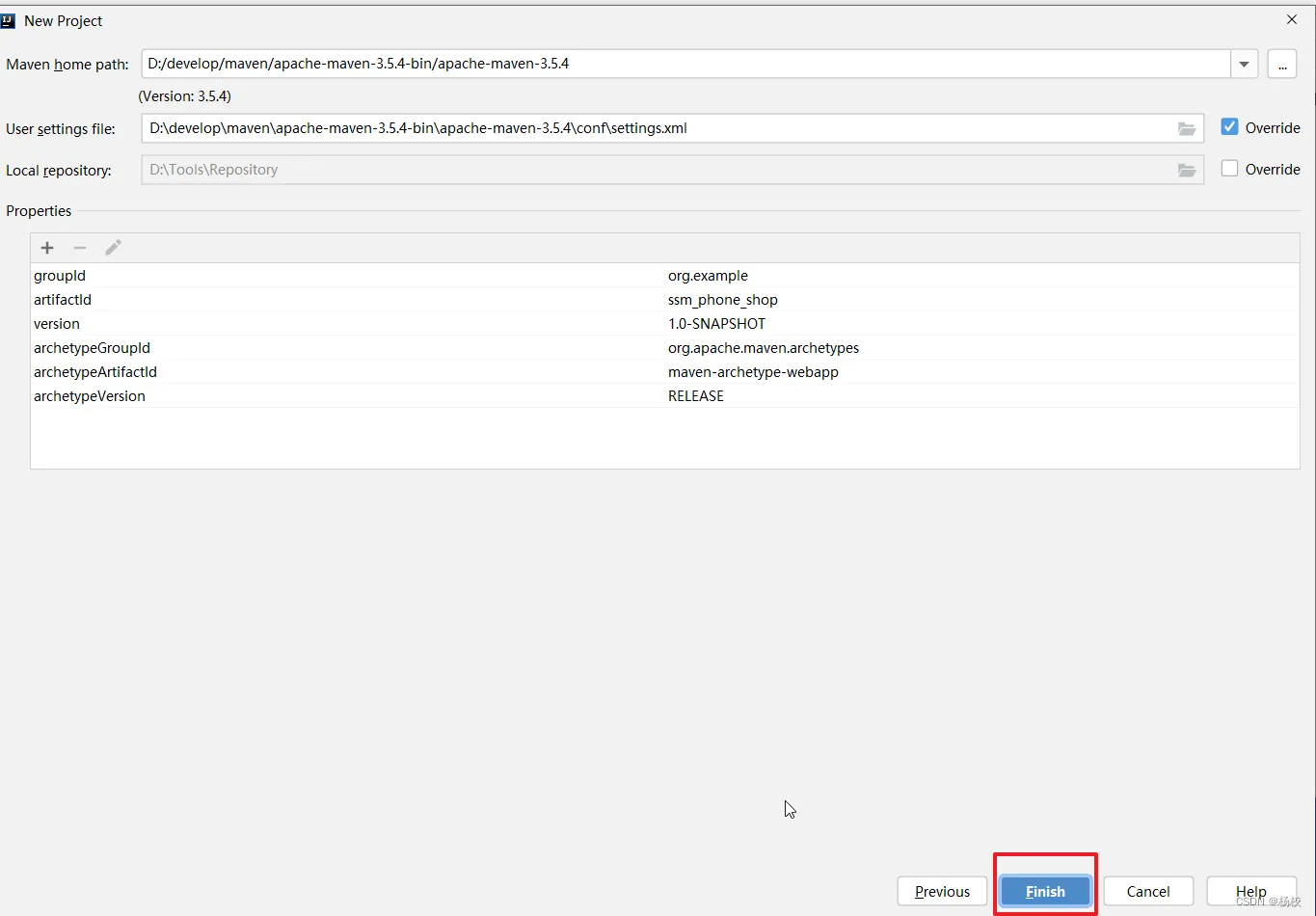The height and width of the screenshot is (916, 1316).
Task: Click the browse ellipsis button for Maven home
Action: tap(1282, 64)
